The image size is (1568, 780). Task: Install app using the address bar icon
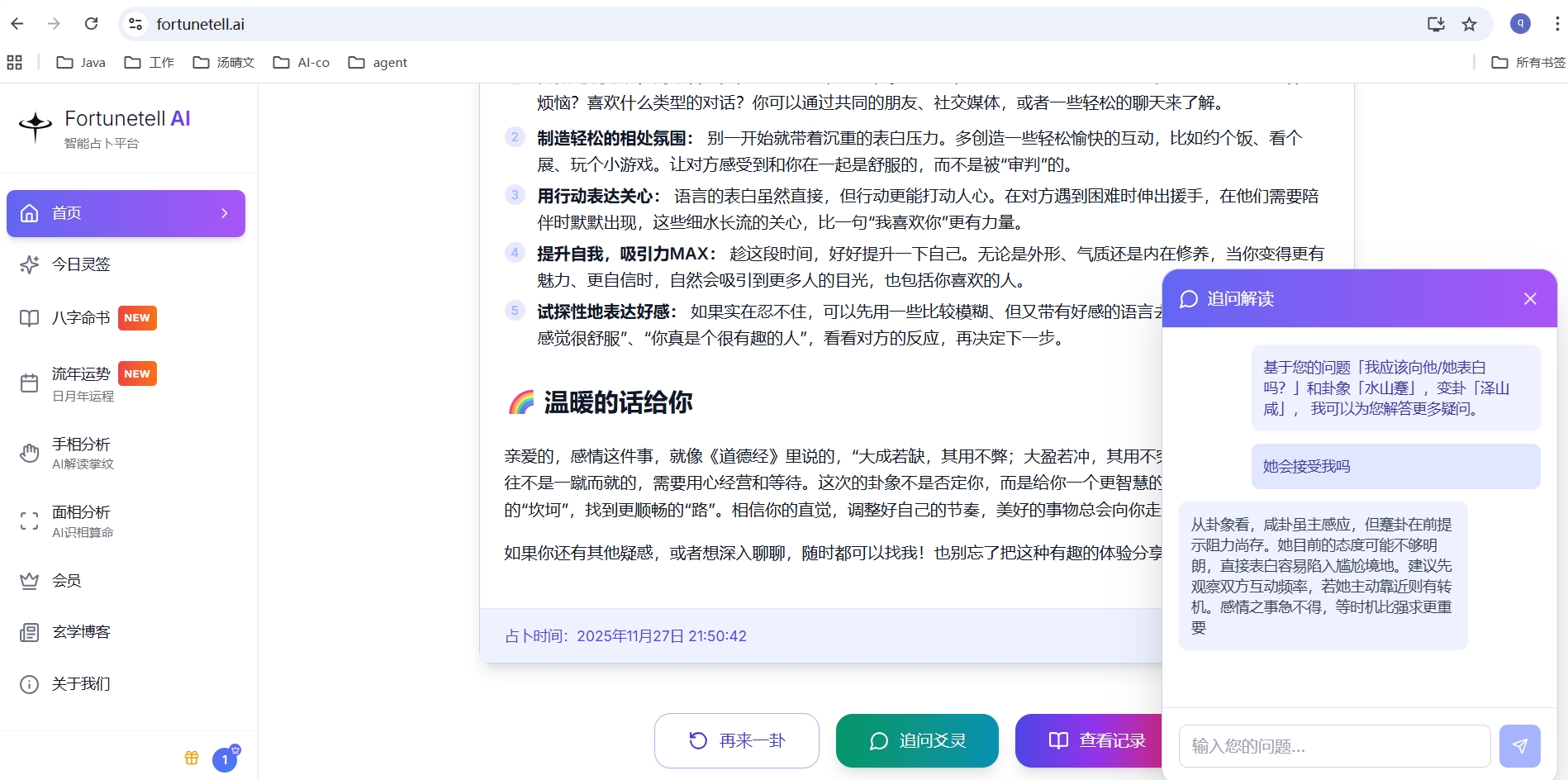click(x=1436, y=24)
